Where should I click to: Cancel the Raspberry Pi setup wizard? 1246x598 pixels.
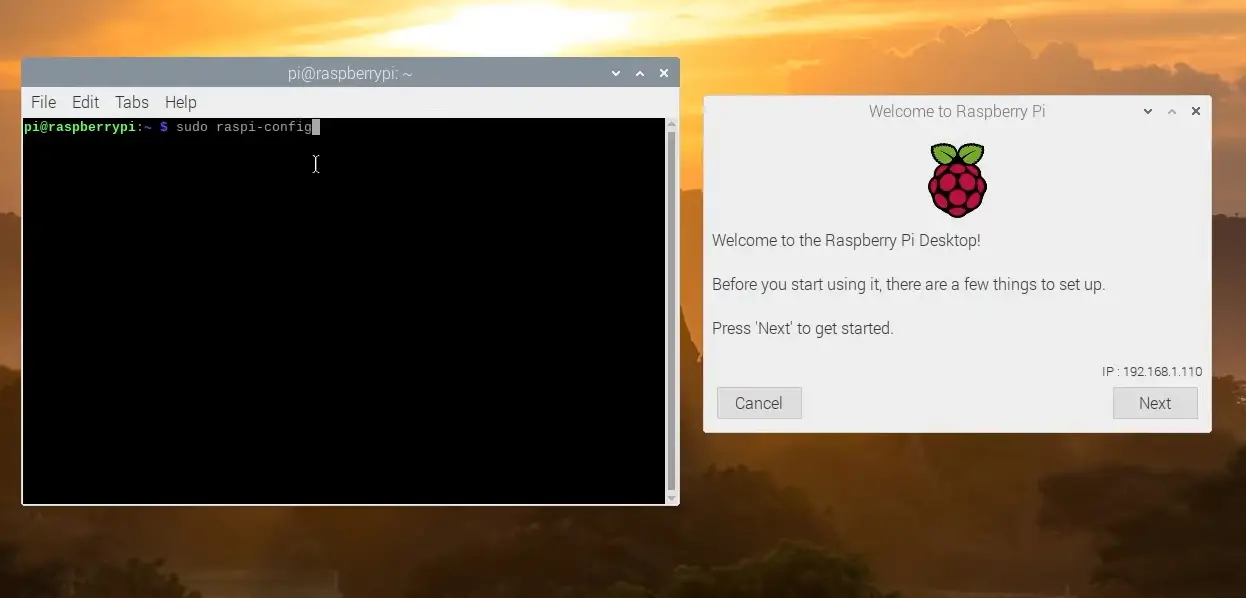[759, 403]
